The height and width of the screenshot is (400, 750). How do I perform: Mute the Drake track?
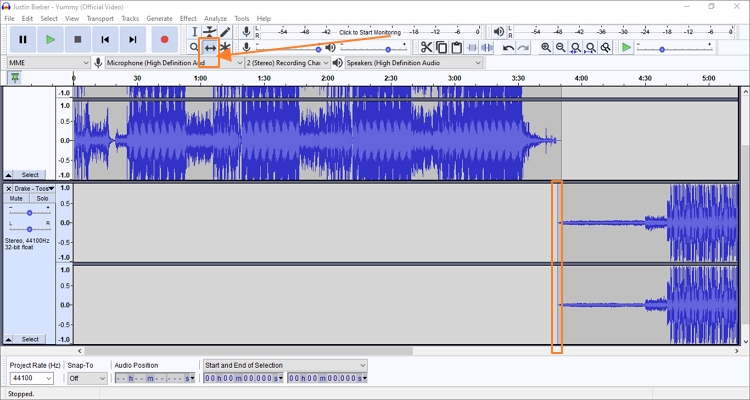click(x=16, y=198)
